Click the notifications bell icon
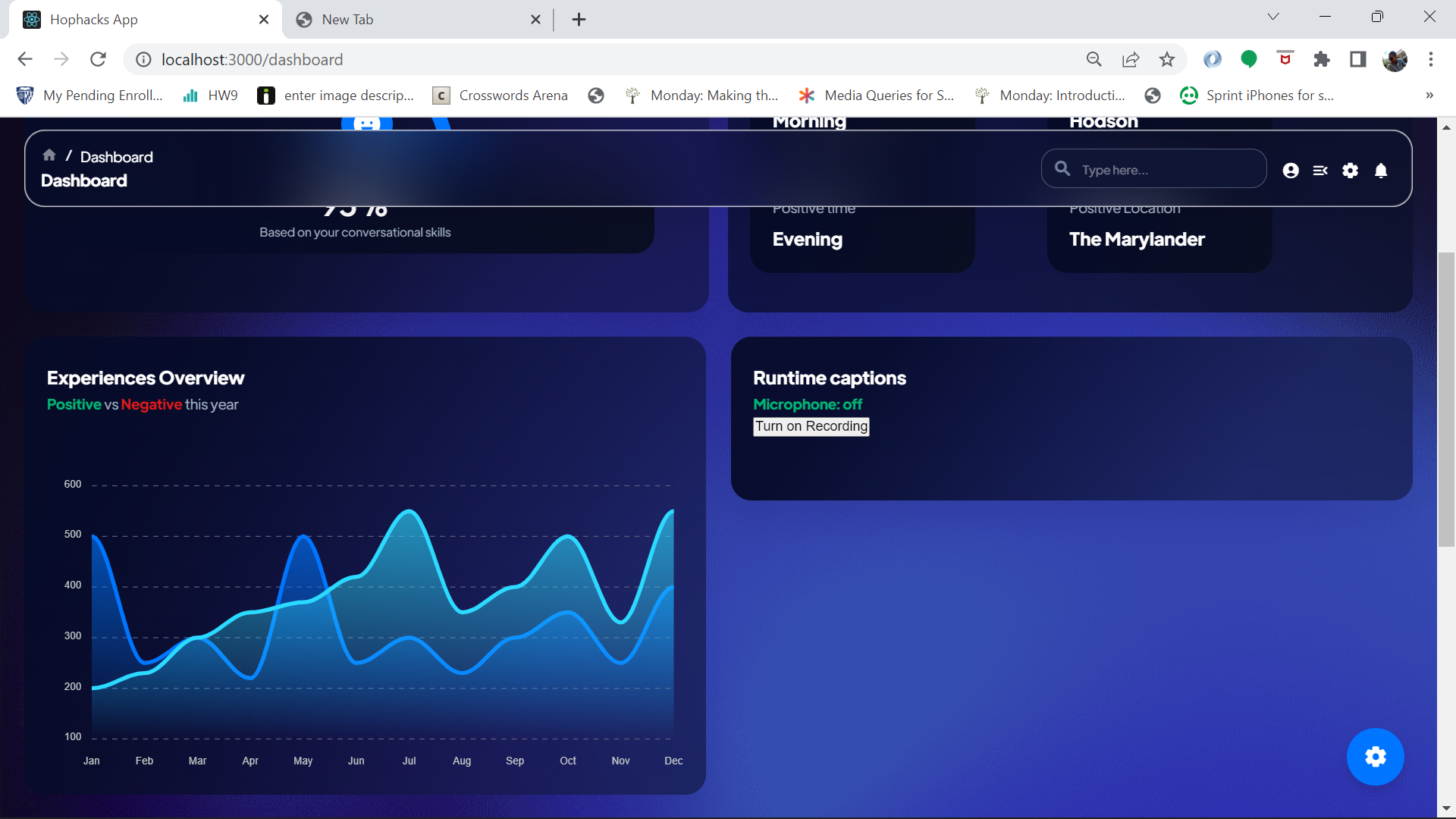 pyautogui.click(x=1381, y=171)
